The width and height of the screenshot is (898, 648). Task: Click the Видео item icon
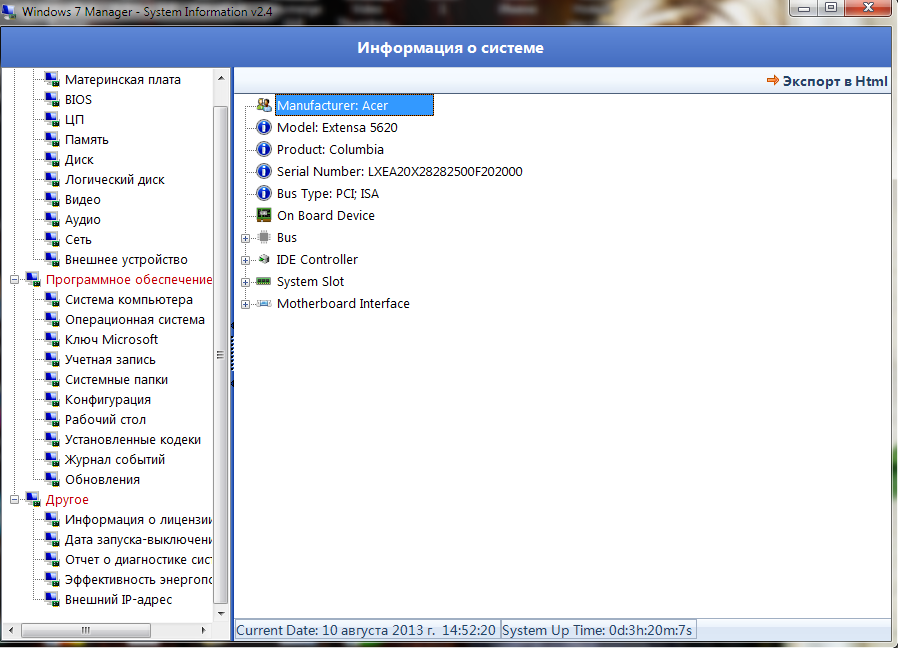click(52, 199)
